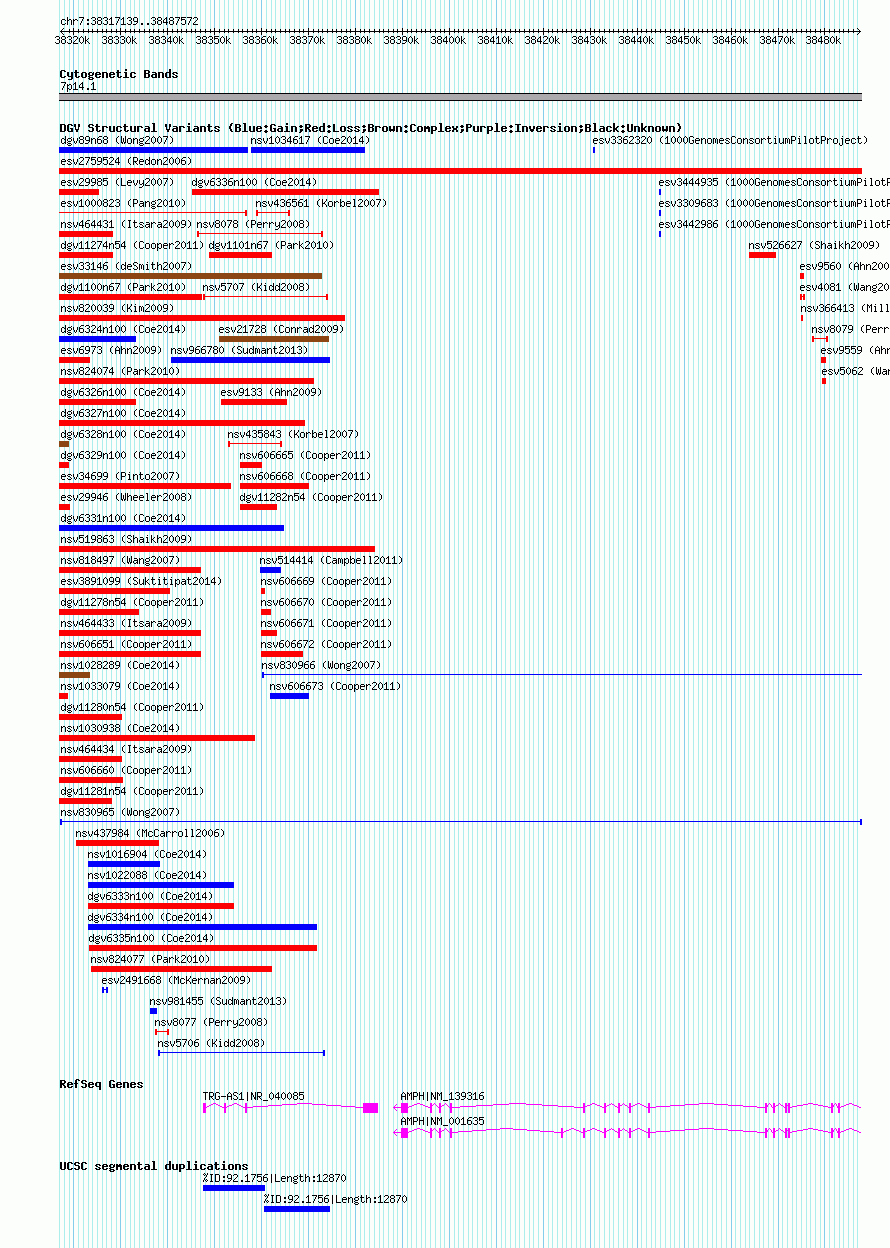890x1248 pixels.
Task: Open variant esv29985 (Levy2007)
Action: [x=116, y=182]
